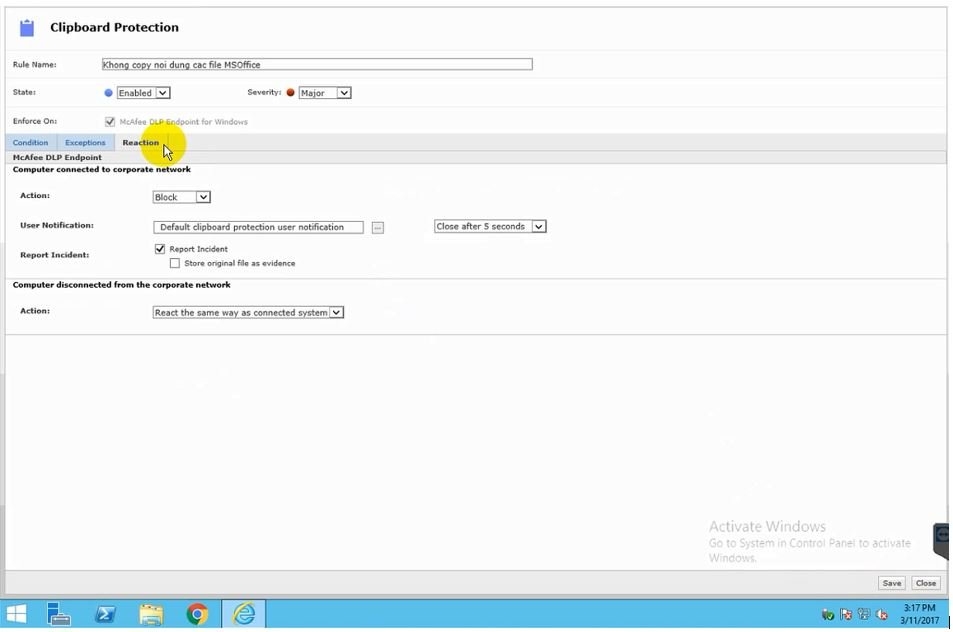Open File Explorer from the taskbar
The width and height of the screenshot is (953, 632).
coord(151,613)
